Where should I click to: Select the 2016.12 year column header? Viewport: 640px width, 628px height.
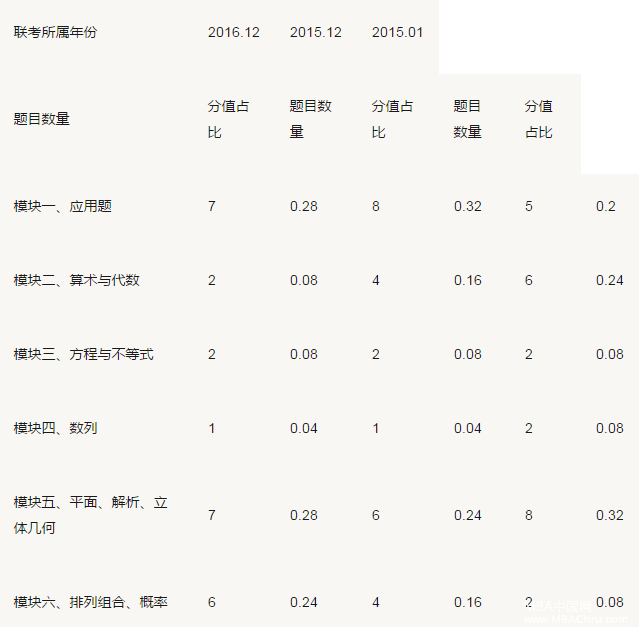tap(233, 32)
